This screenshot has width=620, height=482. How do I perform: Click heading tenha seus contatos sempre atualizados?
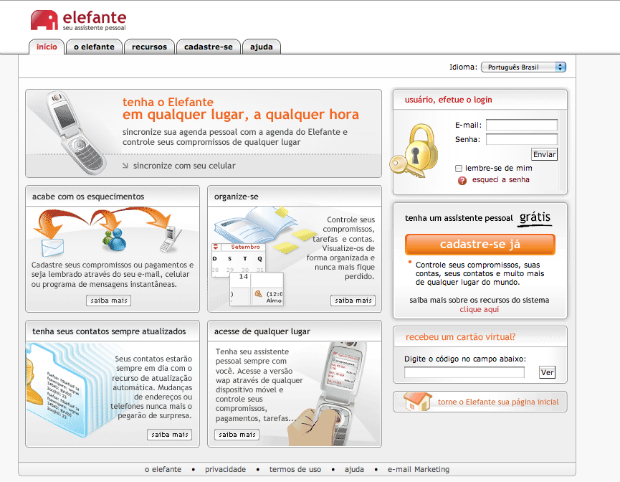(109, 331)
